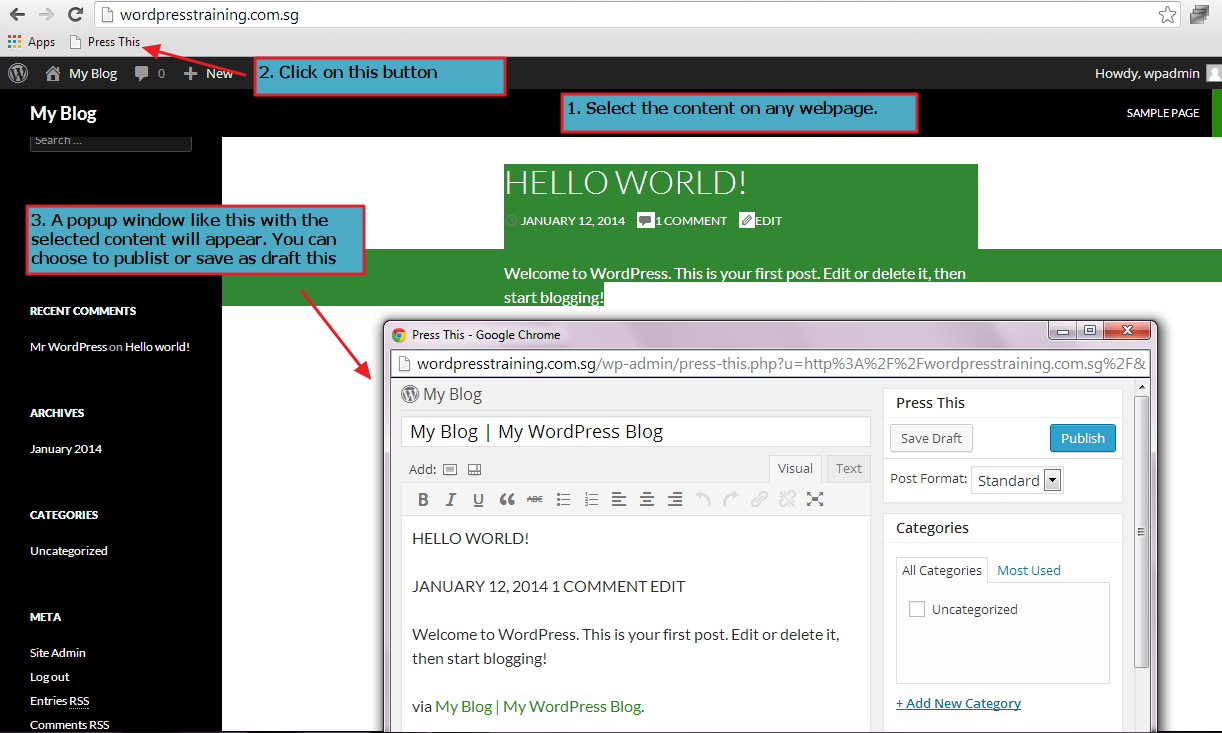Click the unlink icon in the editor
Image resolution: width=1222 pixels, height=733 pixels.
pyautogui.click(x=787, y=499)
